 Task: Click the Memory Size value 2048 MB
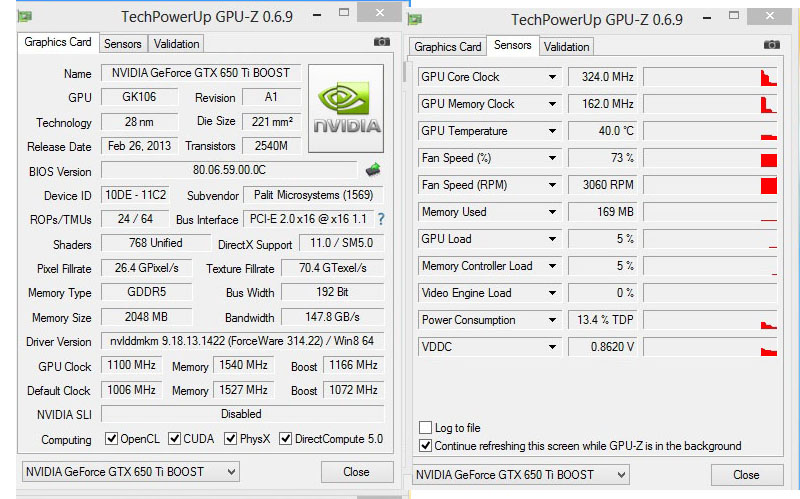tap(146, 317)
